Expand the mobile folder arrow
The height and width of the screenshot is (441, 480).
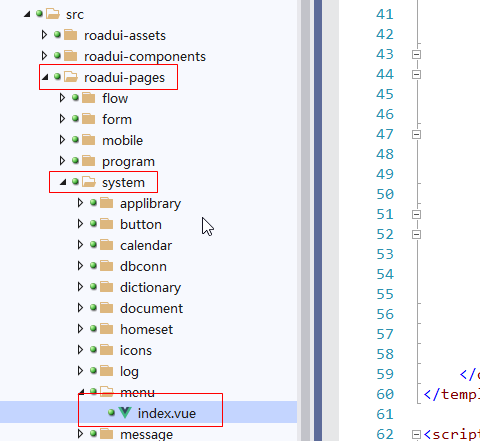click(62, 140)
